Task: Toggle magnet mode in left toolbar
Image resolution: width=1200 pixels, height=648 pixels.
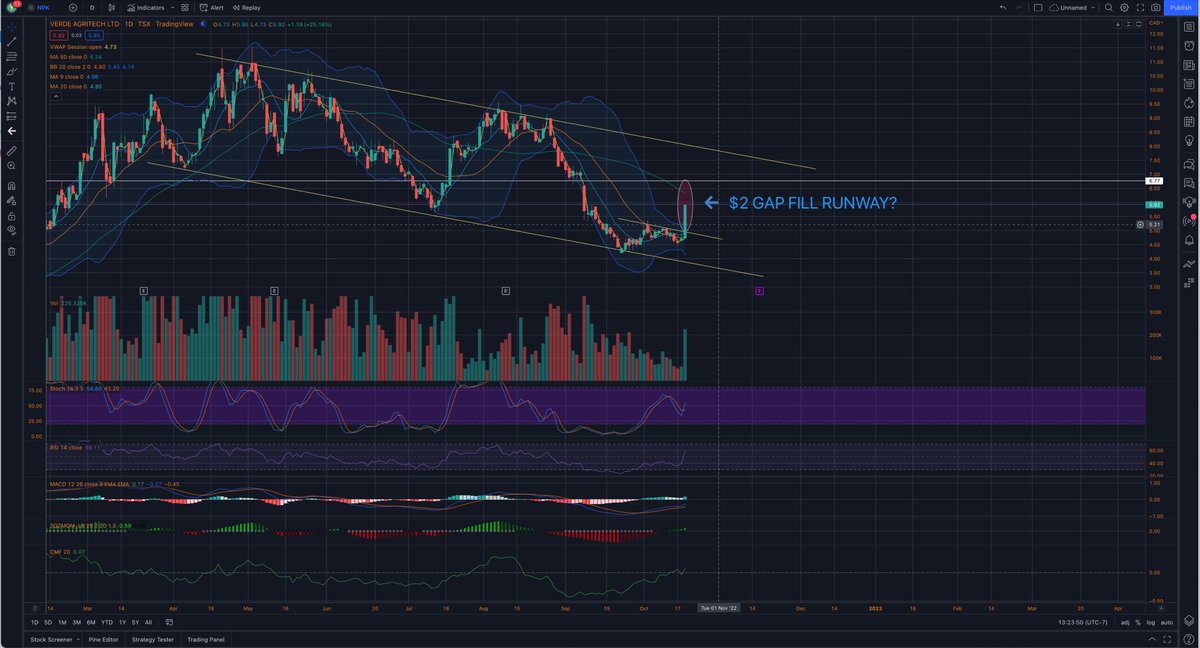Action: click(12, 185)
